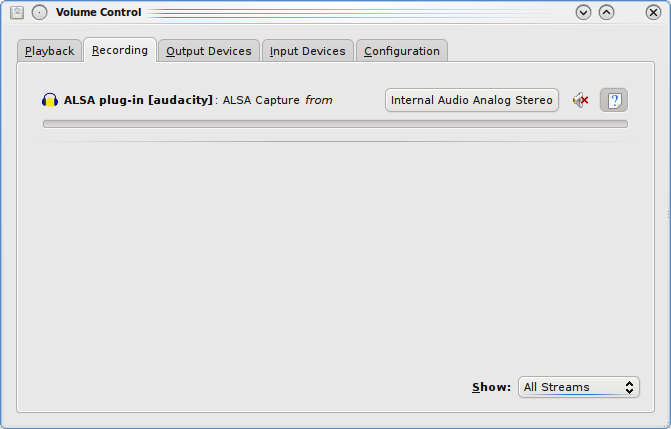The image size is (671, 429).
Task: Click the Show combo box arrows
Action: point(629,387)
